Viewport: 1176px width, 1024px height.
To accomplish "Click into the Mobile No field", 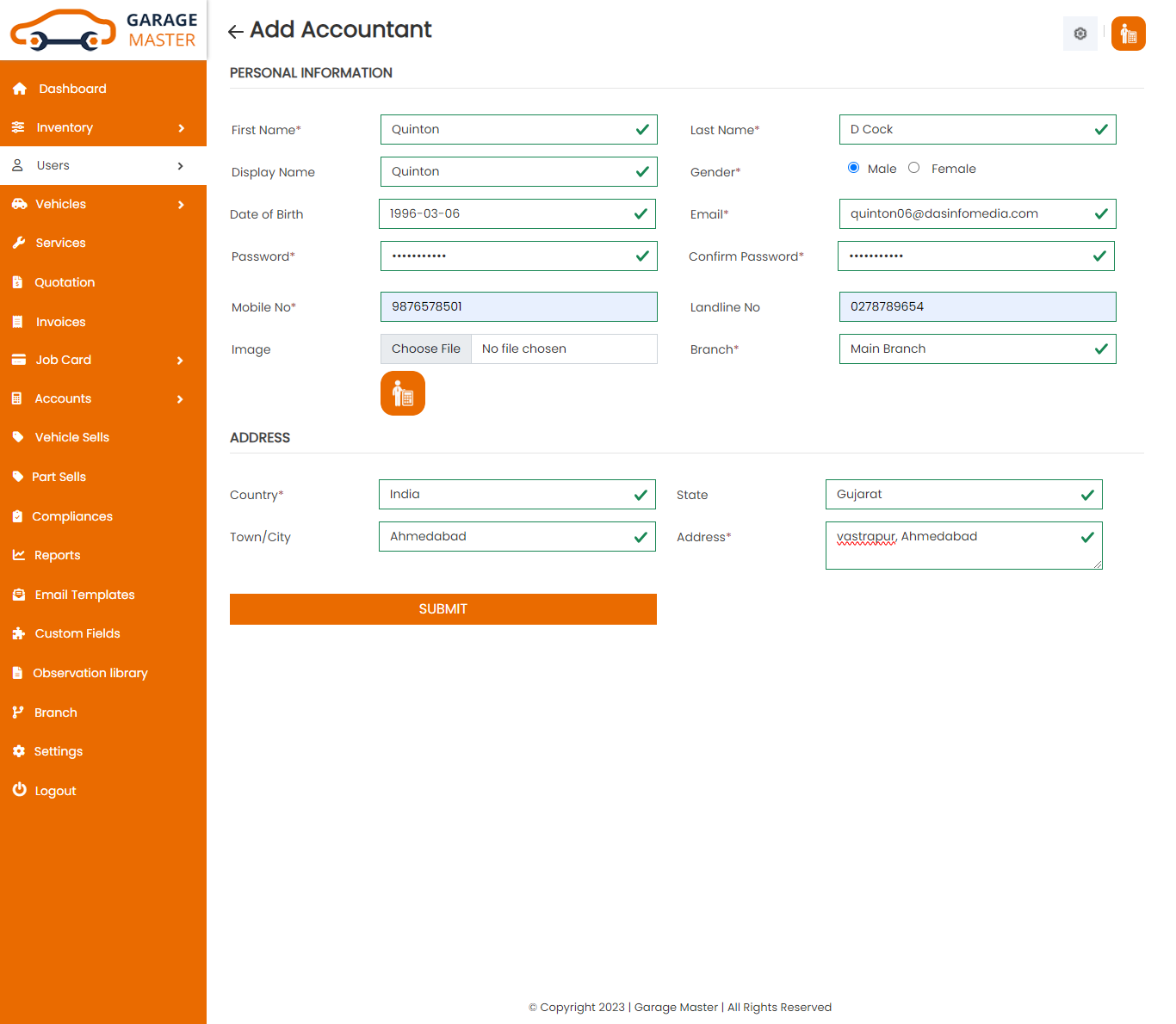I will 518,306.
